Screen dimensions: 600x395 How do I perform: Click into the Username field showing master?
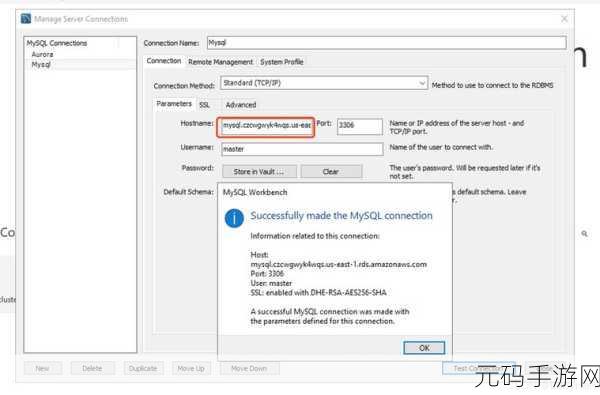tap(302, 149)
